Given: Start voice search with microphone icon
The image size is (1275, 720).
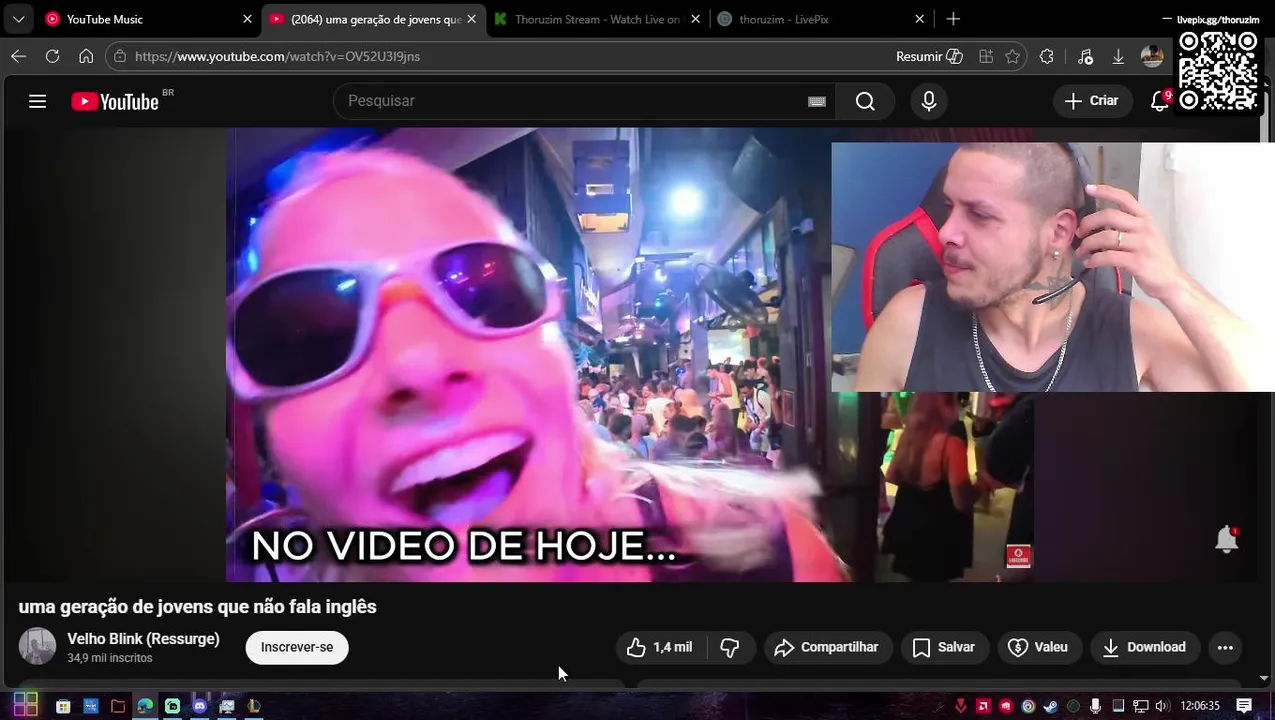Looking at the screenshot, I should click(929, 101).
